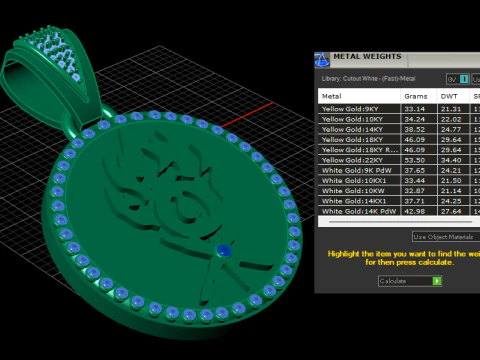Click the green play arrow on Calculate
The image size is (480, 360).
point(437,281)
